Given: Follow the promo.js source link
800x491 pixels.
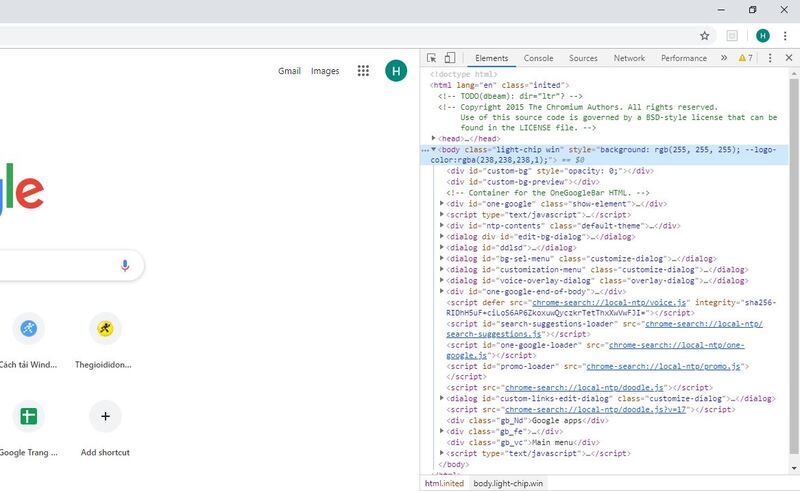Looking at the screenshot, I should pos(663,366).
